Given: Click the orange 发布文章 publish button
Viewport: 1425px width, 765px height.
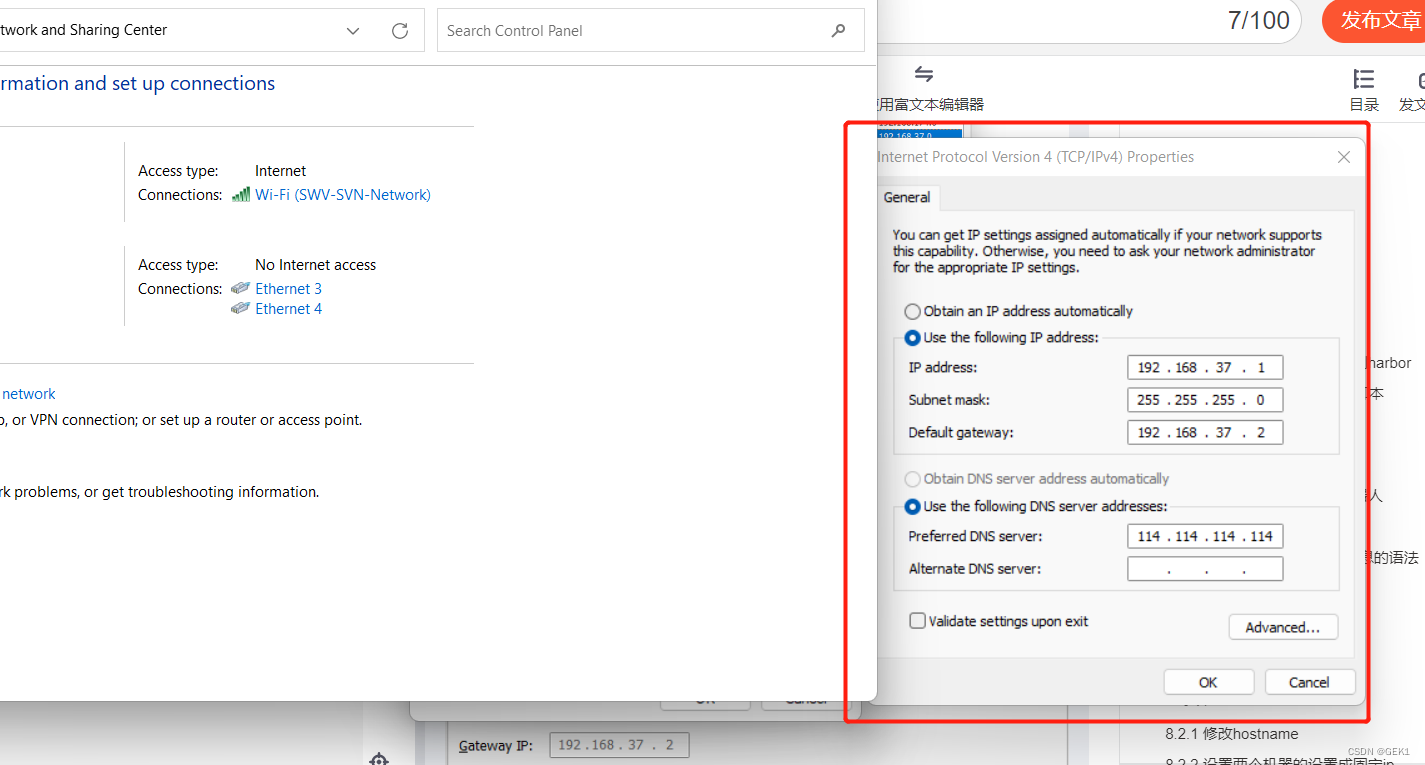Looking at the screenshot, I should [1375, 21].
